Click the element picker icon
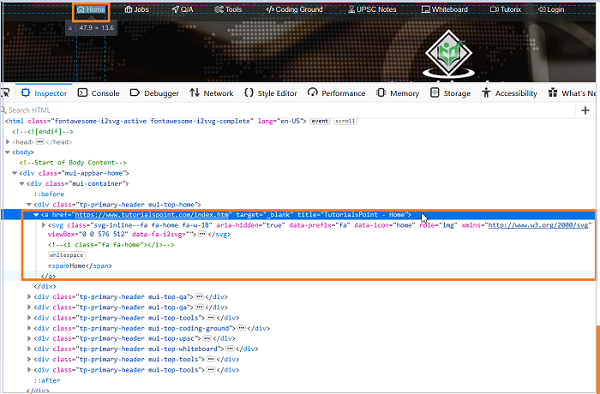This screenshot has height=394, width=600. [5, 93]
